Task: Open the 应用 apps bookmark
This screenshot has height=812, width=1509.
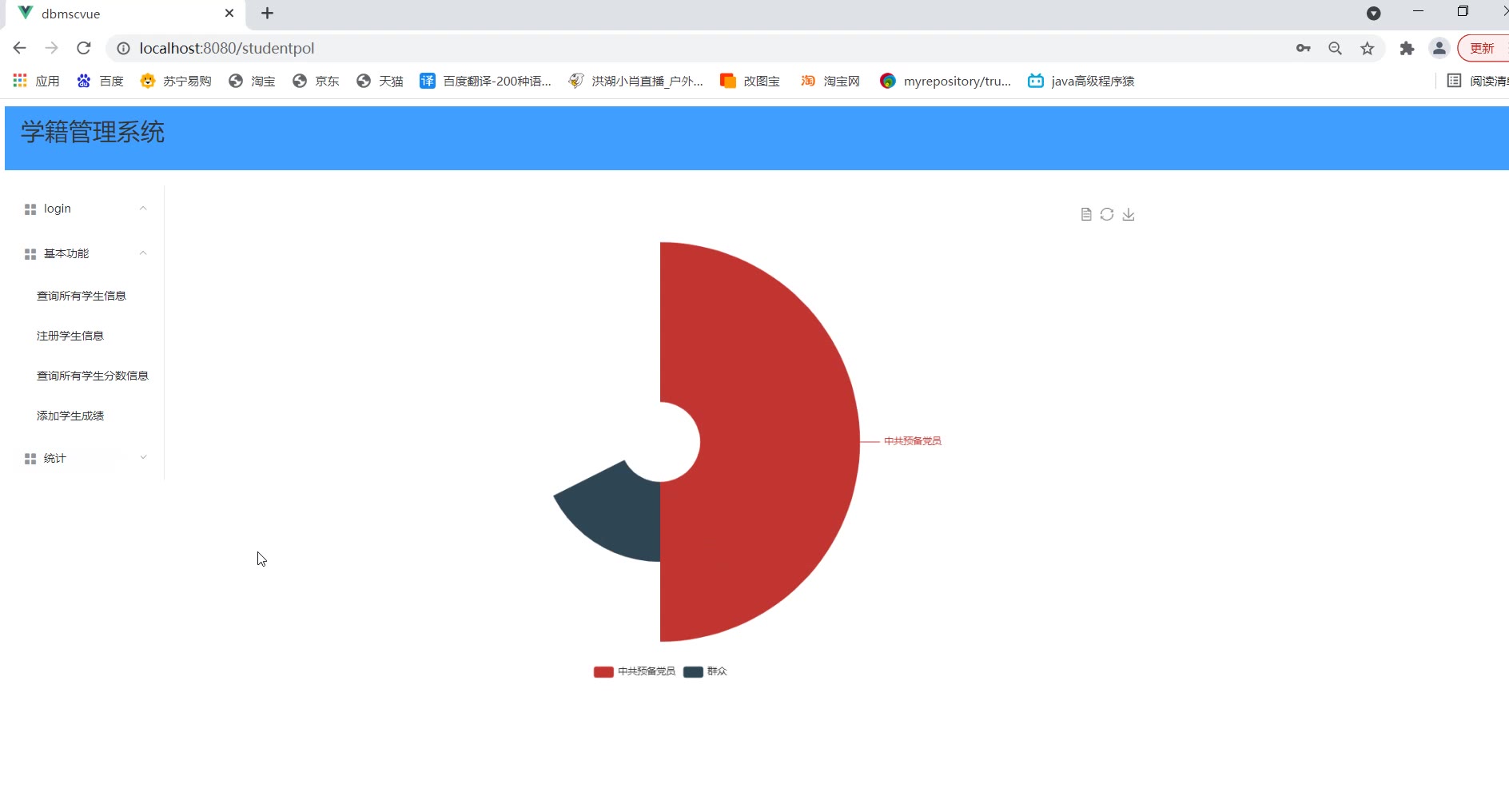Action: (x=37, y=81)
